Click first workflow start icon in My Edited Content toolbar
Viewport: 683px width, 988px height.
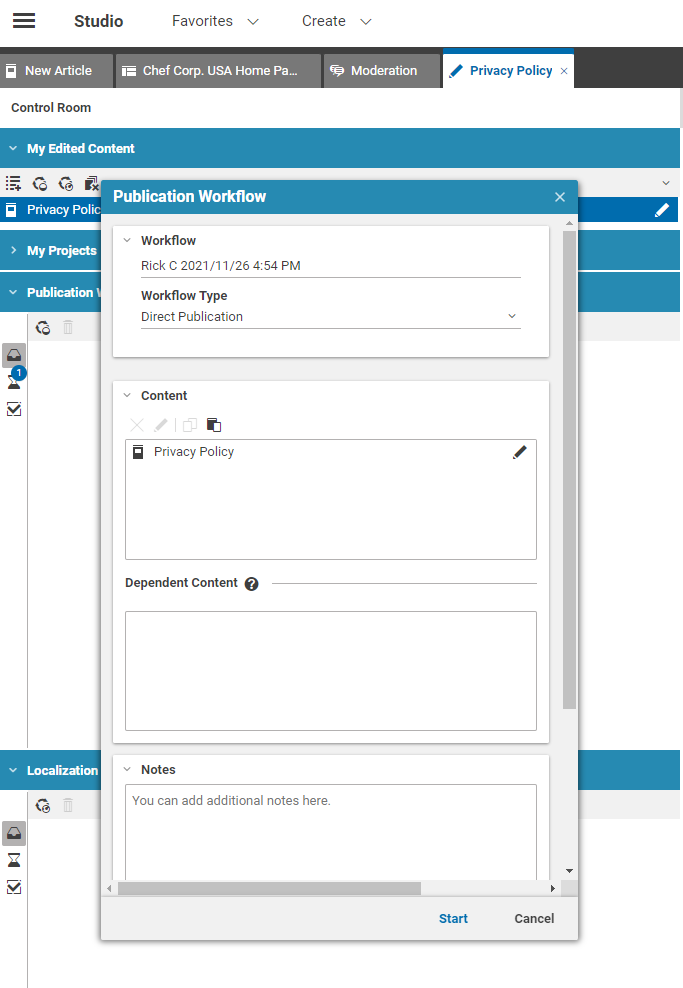40,183
